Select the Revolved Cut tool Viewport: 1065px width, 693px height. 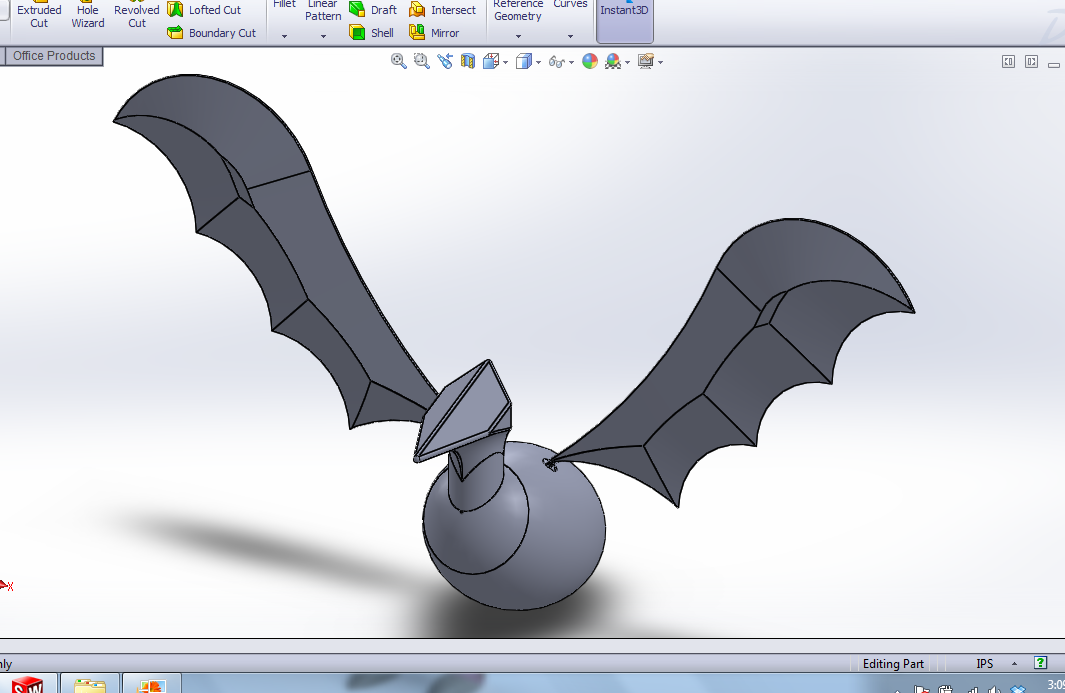[137, 15]
